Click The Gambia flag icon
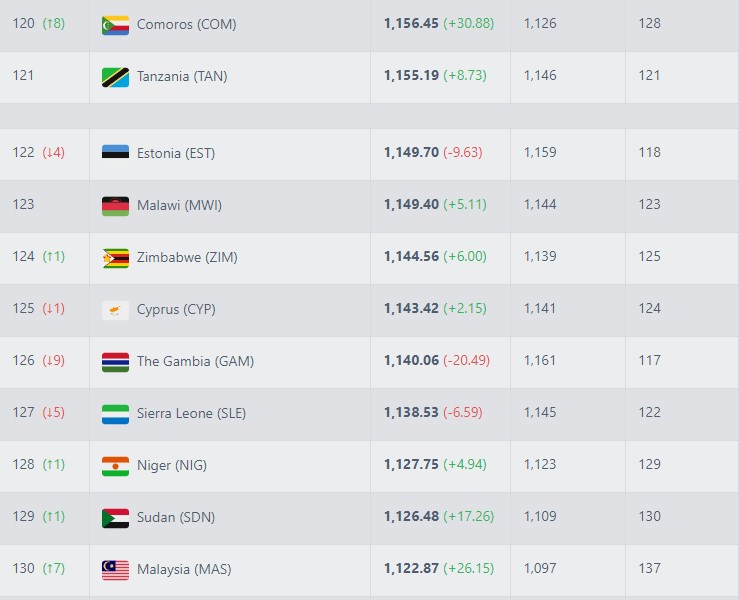The height and width of the screenshot is (600, 739). click(115, 361)
